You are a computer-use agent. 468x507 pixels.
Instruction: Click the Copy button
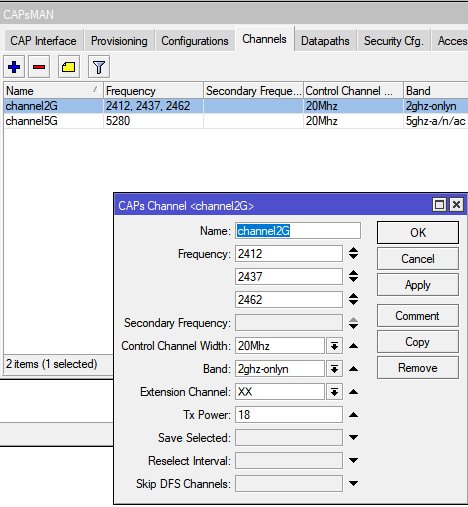tap(418, 342)
